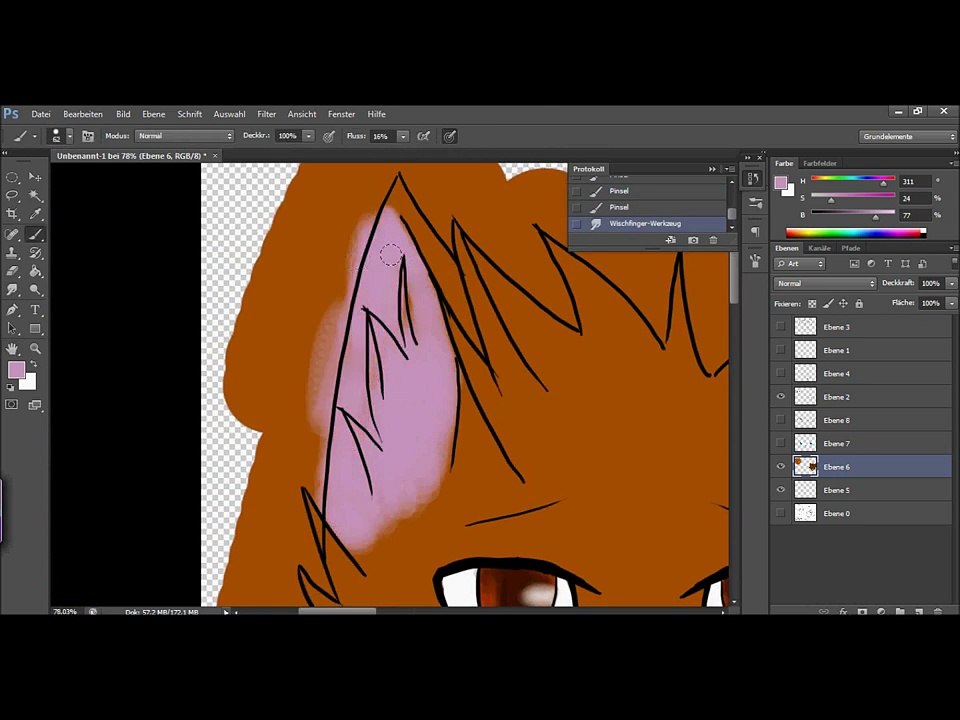The image size is (960, 720).
Task: Switch to the Farbfelder tab
Action: [820, 163]
